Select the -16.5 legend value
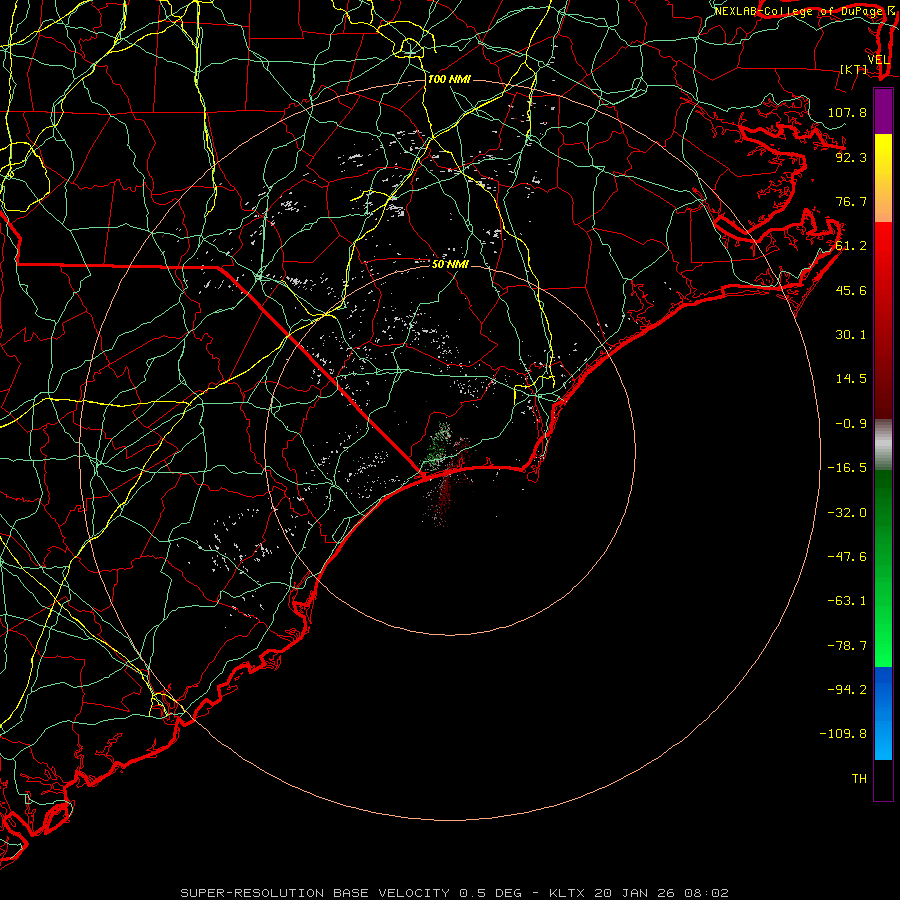The width and height of the screenshot is (900, 900). 847,468
